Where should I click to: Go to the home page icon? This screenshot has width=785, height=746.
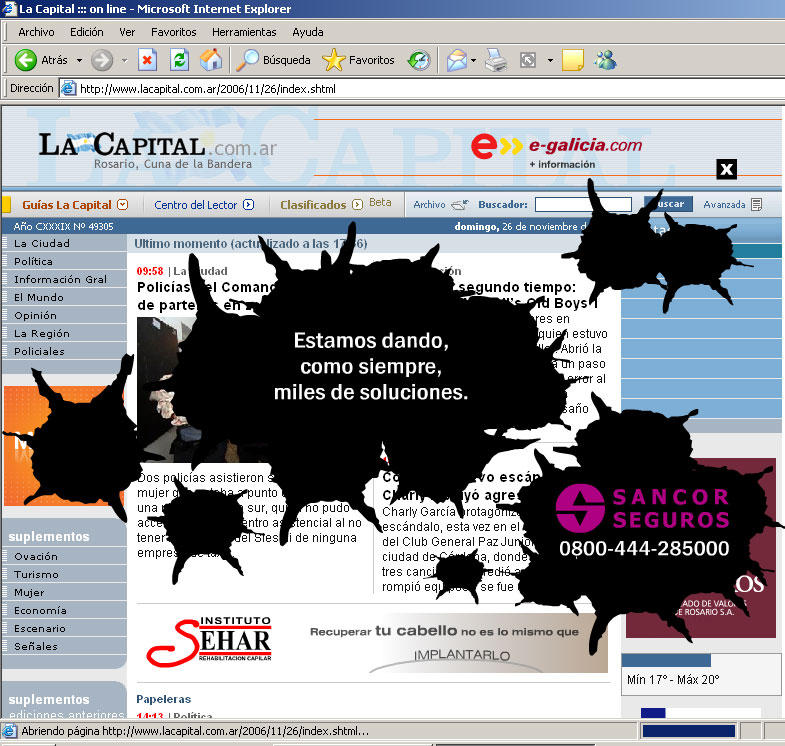pyautogui.click(x=211, y=61)
